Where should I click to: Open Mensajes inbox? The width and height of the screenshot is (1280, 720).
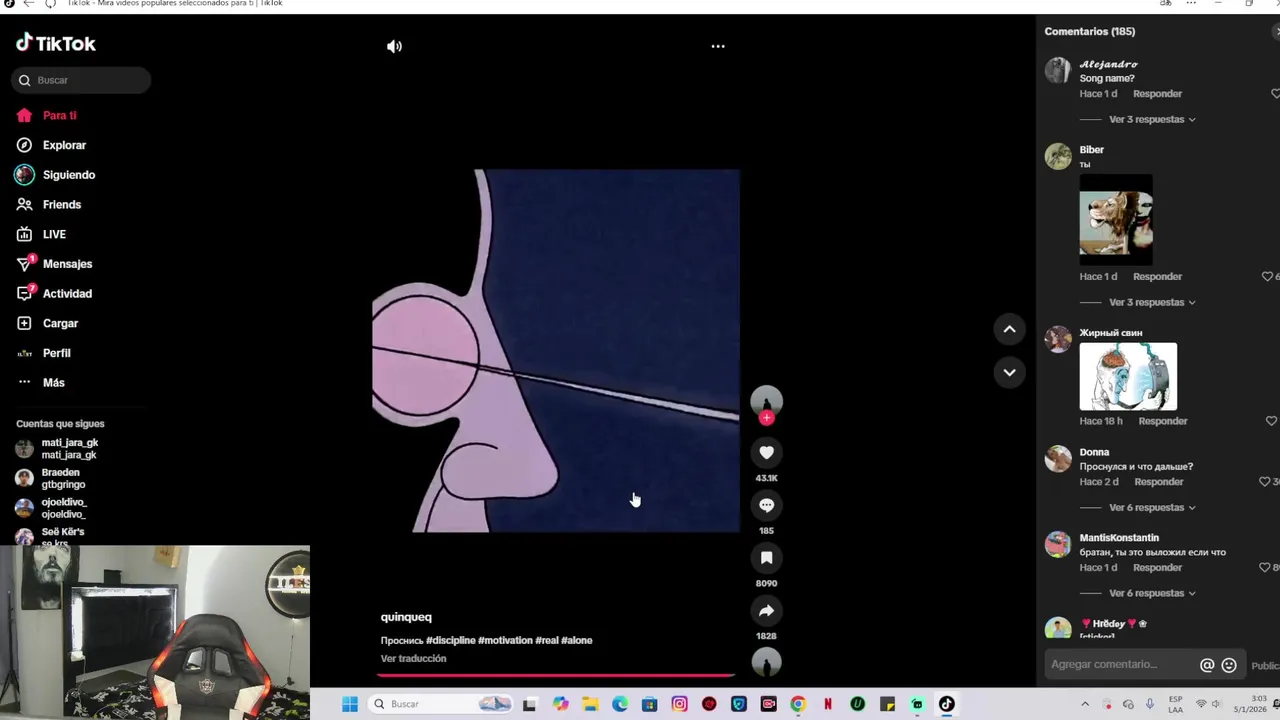[53, 264]
